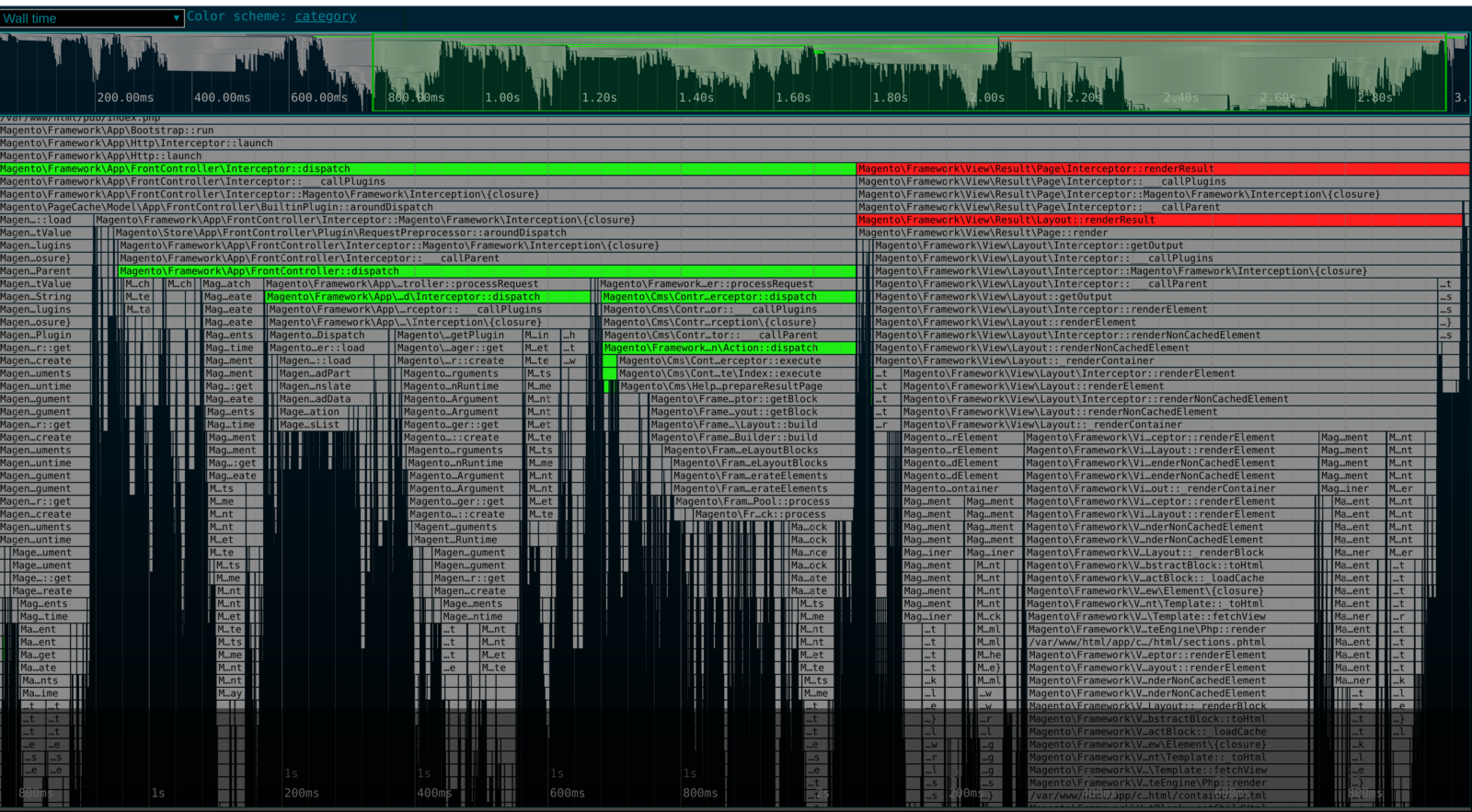
Task: Select the Cms Index::execute frame
Action: [x=737, y=375]
